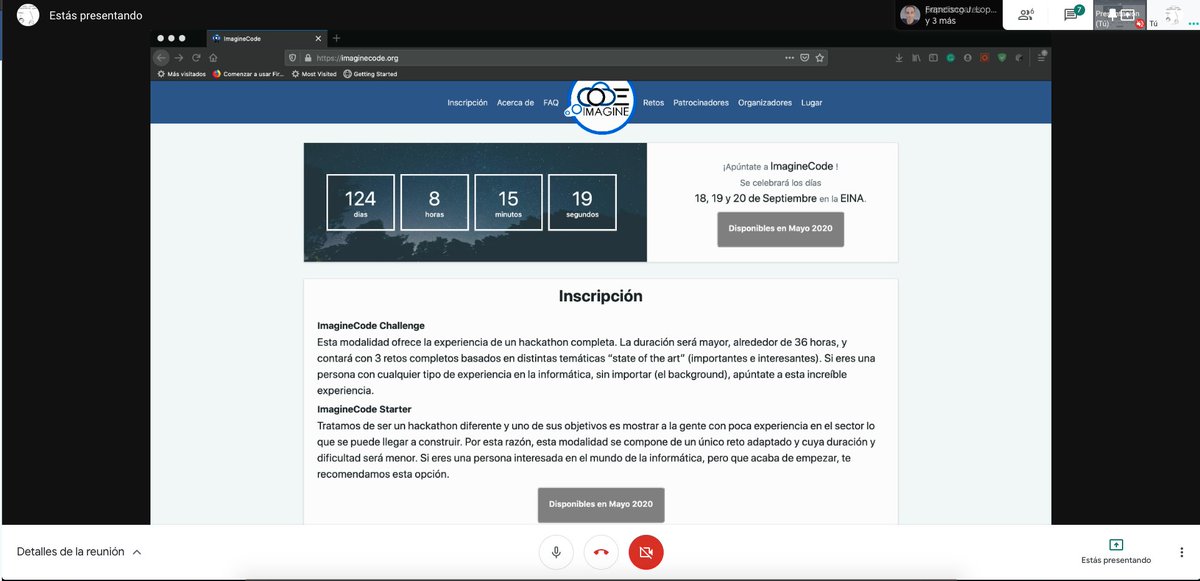Click the 18, 19 y 20 de Septiembre text
This screenshot has width=1200, height=581.
click(x=756, y=198)
